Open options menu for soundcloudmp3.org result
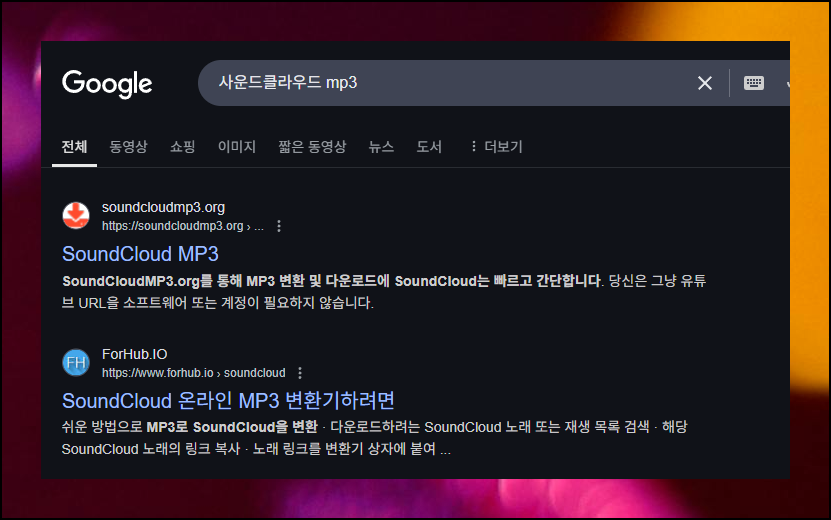Image resolution: width=831 pixels, height=520 pixels. [279, 226]
